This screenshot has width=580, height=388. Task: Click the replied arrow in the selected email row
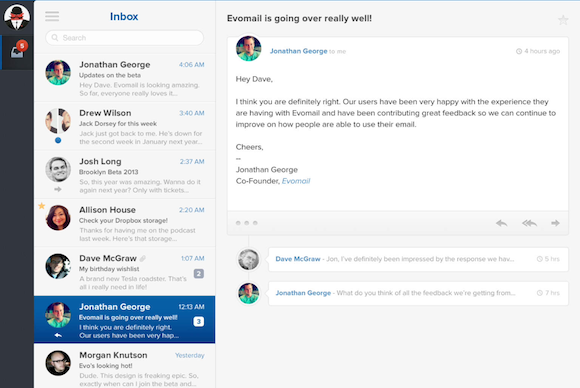coord(58,335)
